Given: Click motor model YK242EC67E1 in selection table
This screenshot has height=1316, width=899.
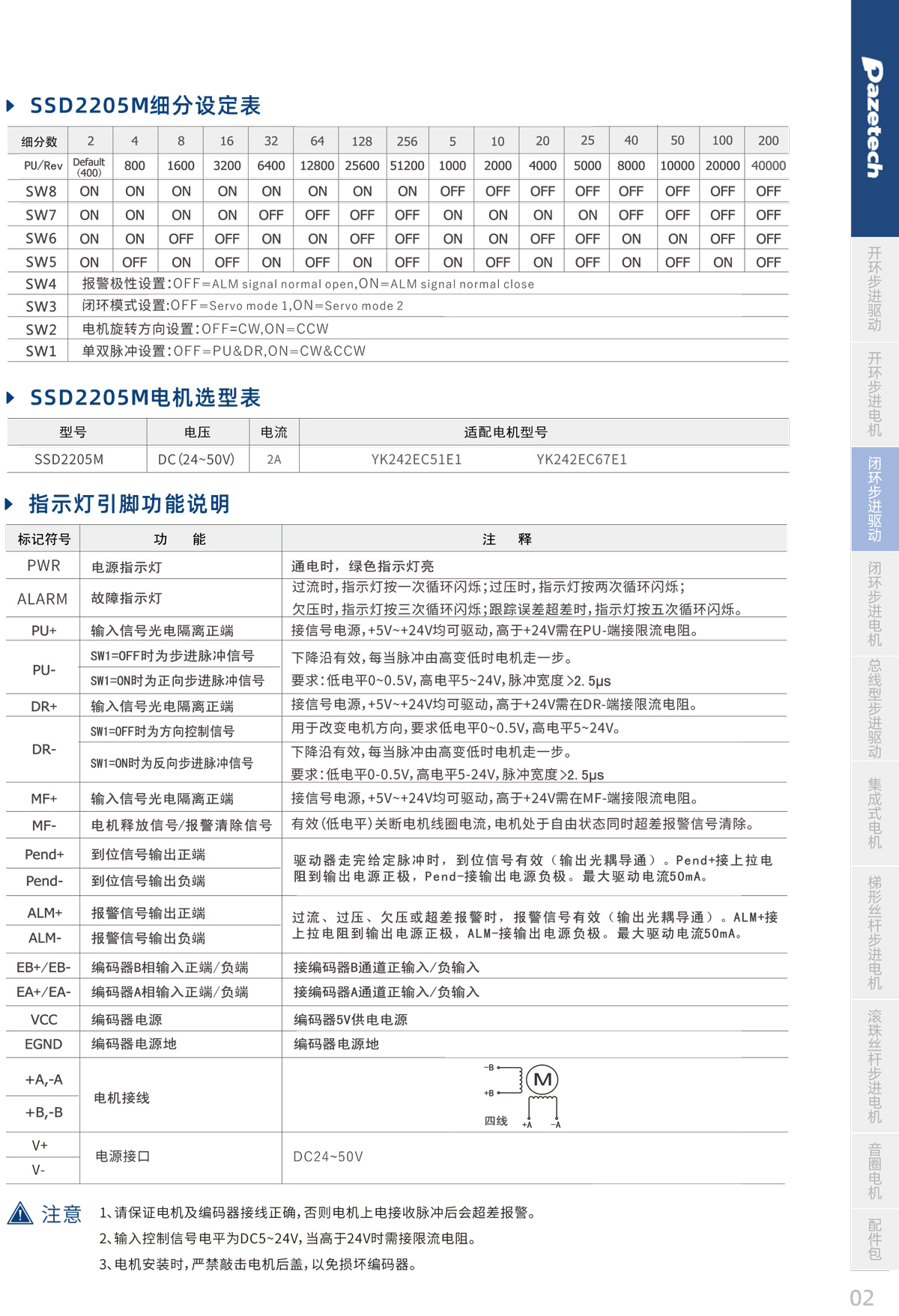Looking at the screenshot, I should pos(581,459).
